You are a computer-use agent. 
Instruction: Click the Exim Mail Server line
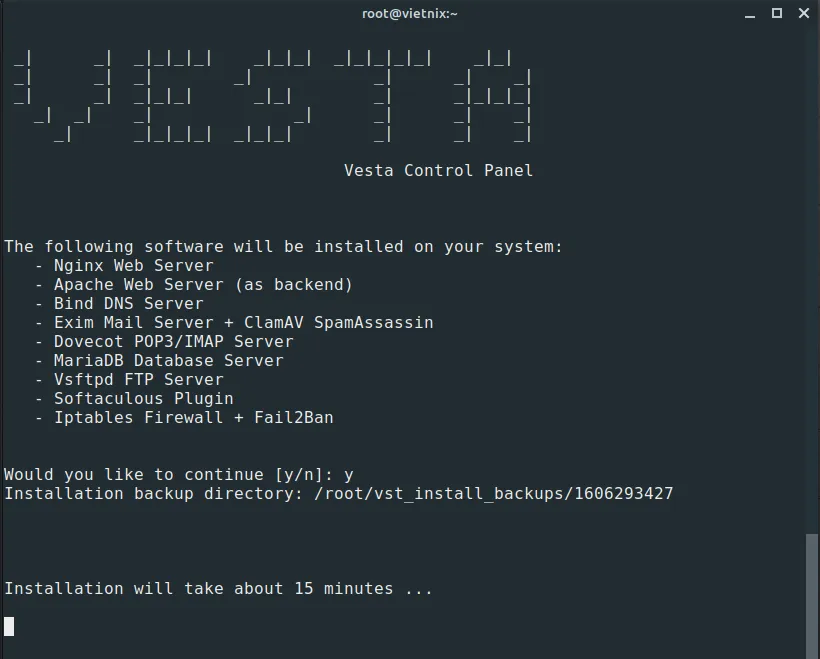[x=234, y=323]
